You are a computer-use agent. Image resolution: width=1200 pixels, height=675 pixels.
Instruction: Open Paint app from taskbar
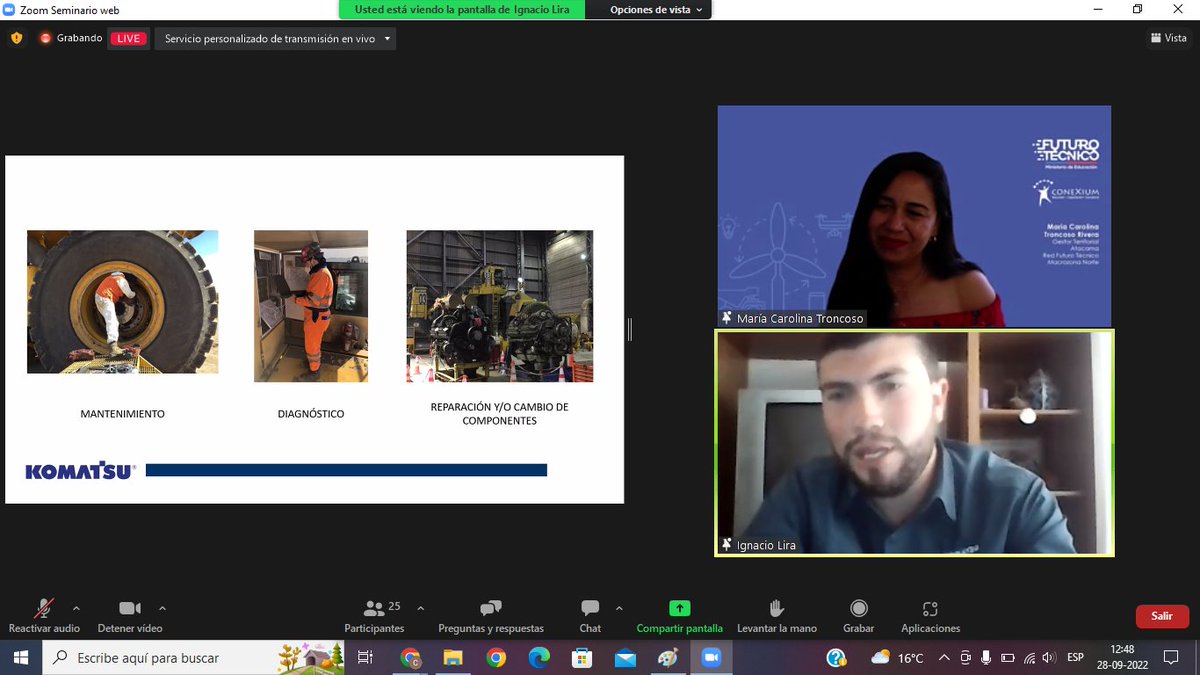pos(668,657)
